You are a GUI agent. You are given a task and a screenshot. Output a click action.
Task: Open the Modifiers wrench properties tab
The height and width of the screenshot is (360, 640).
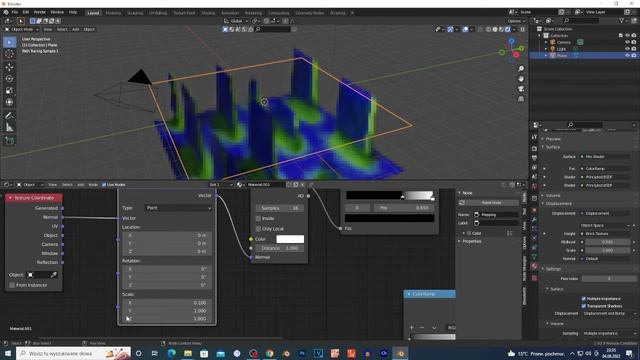coord(534,220)
